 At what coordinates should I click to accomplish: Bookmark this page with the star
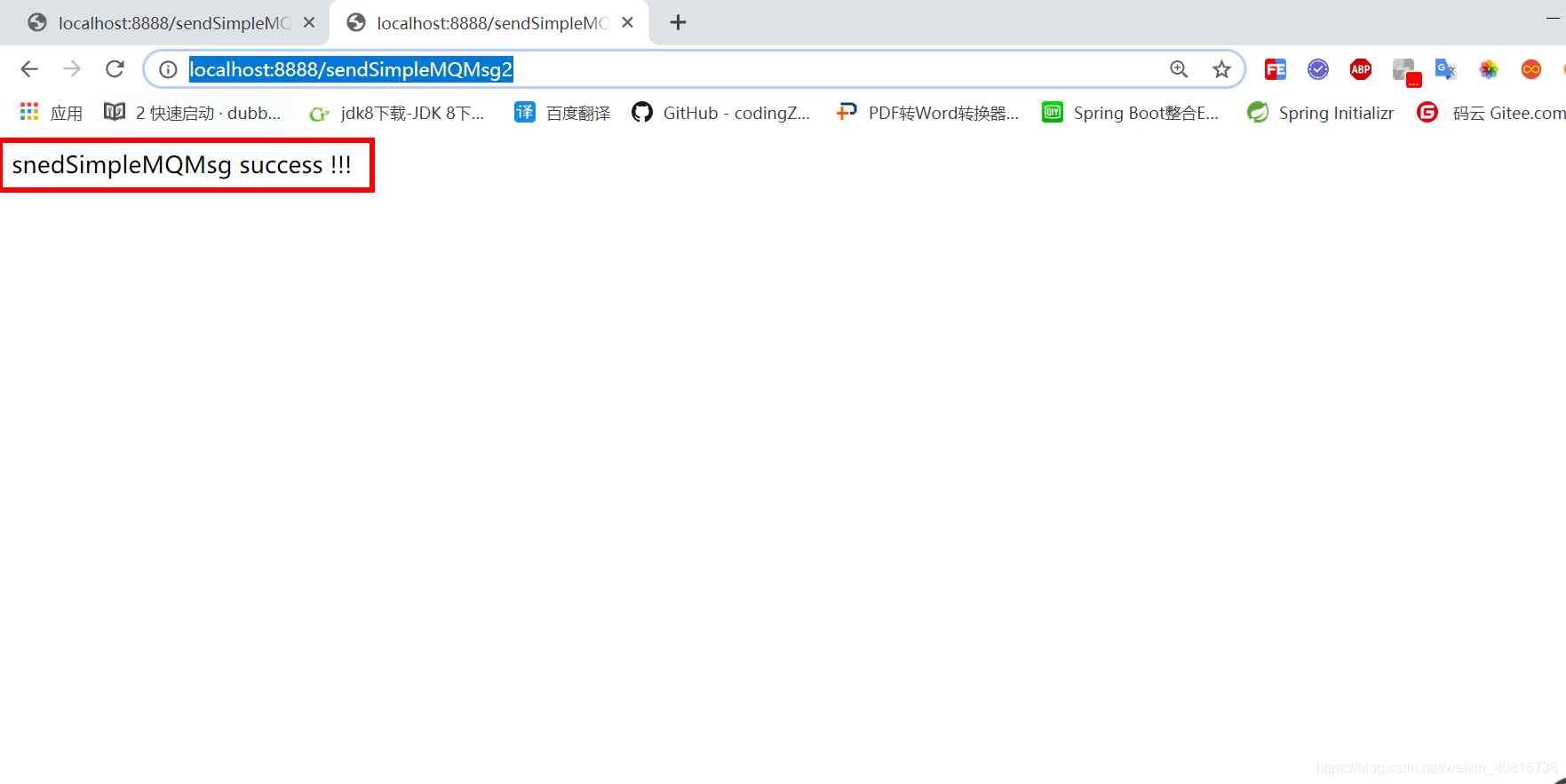click(1222, 69)
